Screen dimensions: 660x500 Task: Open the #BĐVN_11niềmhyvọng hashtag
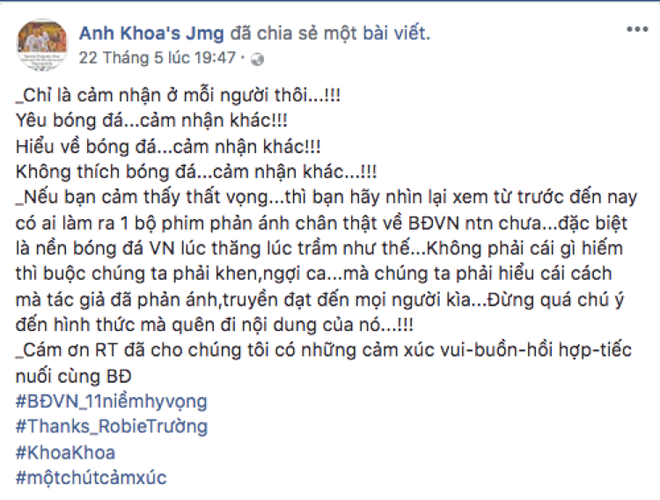point(112,401)
